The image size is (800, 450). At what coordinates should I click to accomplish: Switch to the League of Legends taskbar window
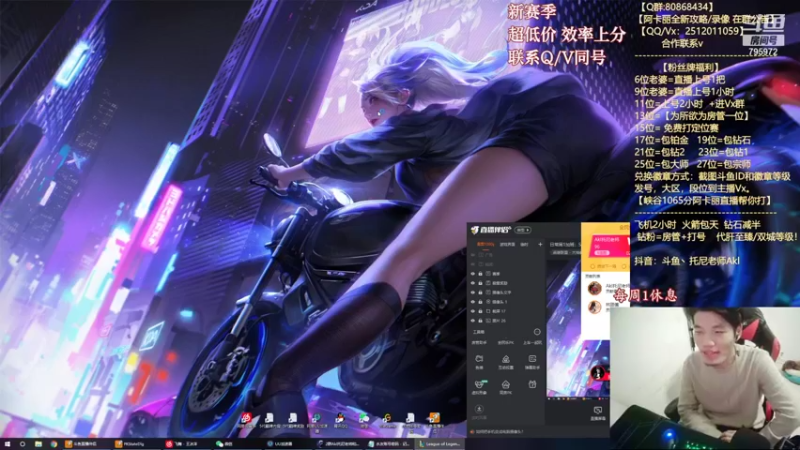coord(440,444)
